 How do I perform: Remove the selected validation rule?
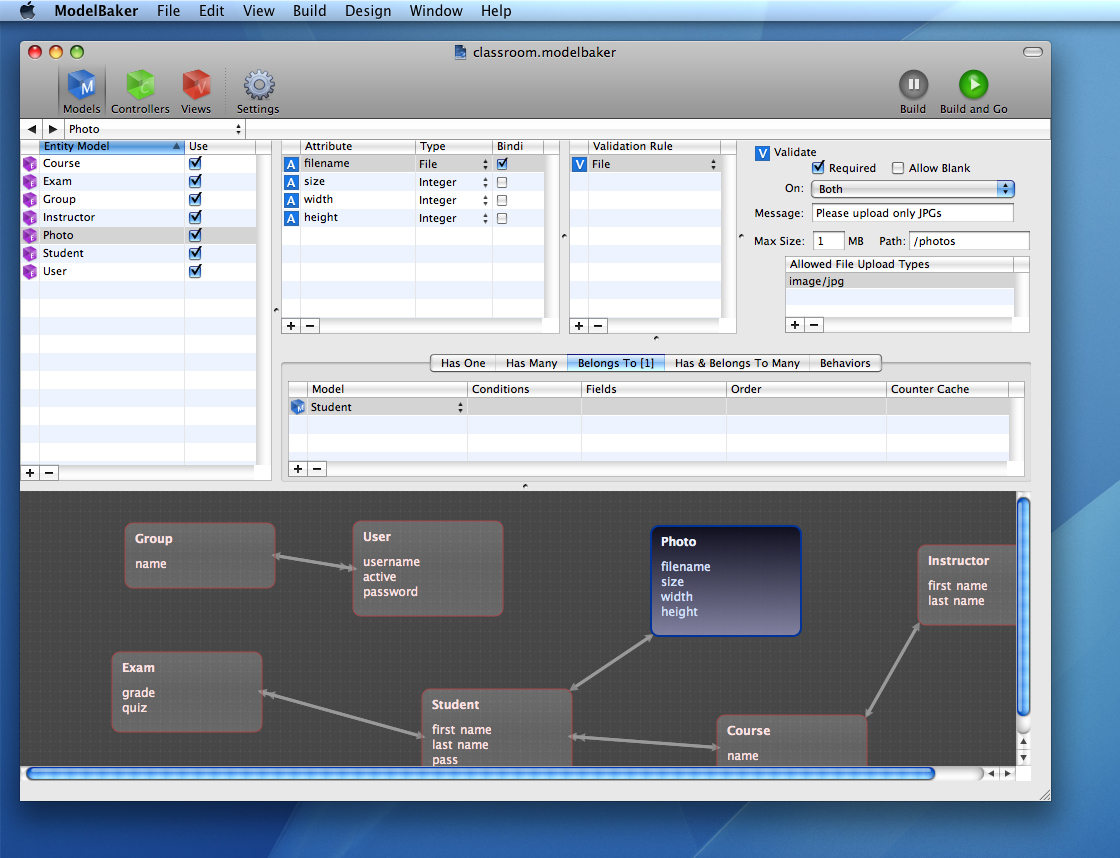tap(598, 326)
